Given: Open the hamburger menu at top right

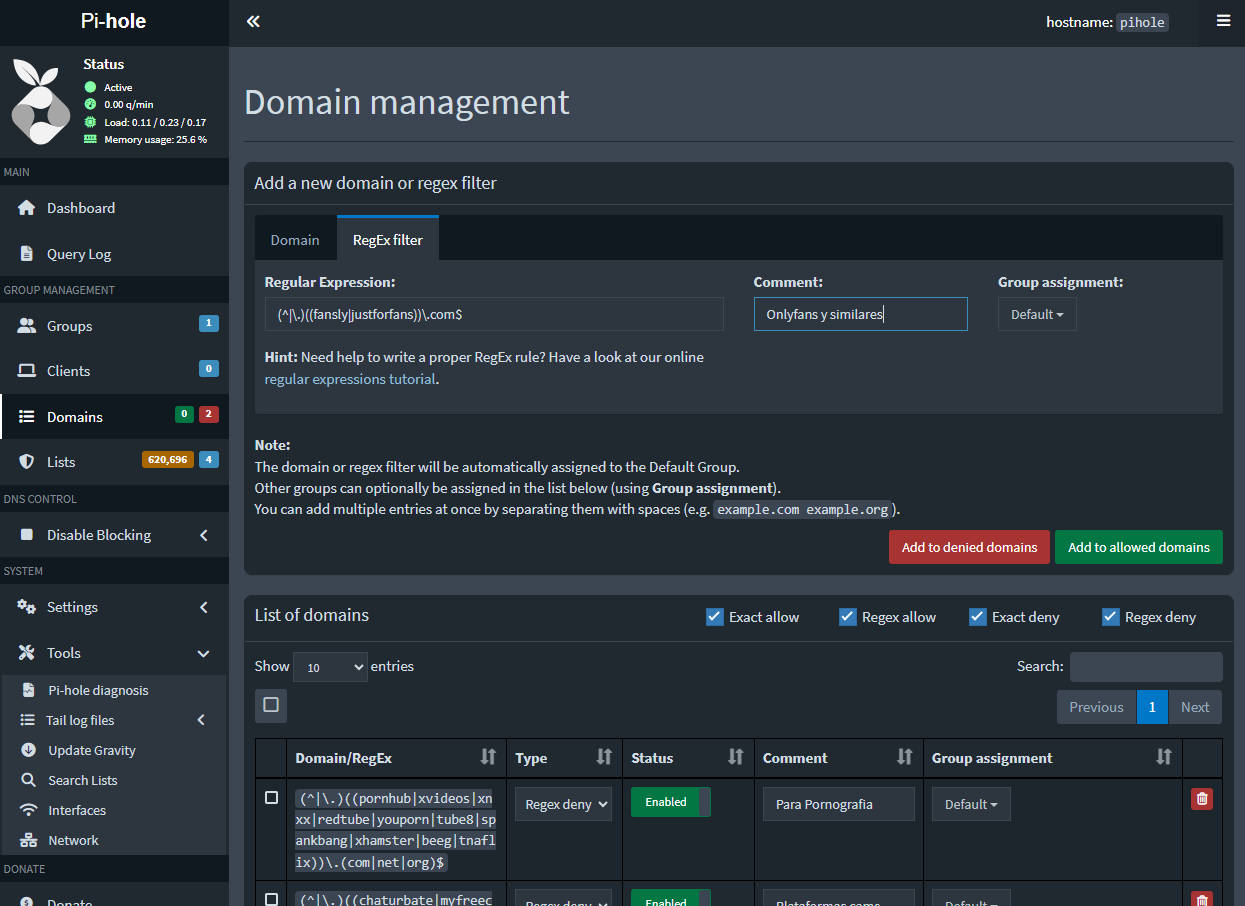Looking at the screenshot, I should [x=1223, y=21].
